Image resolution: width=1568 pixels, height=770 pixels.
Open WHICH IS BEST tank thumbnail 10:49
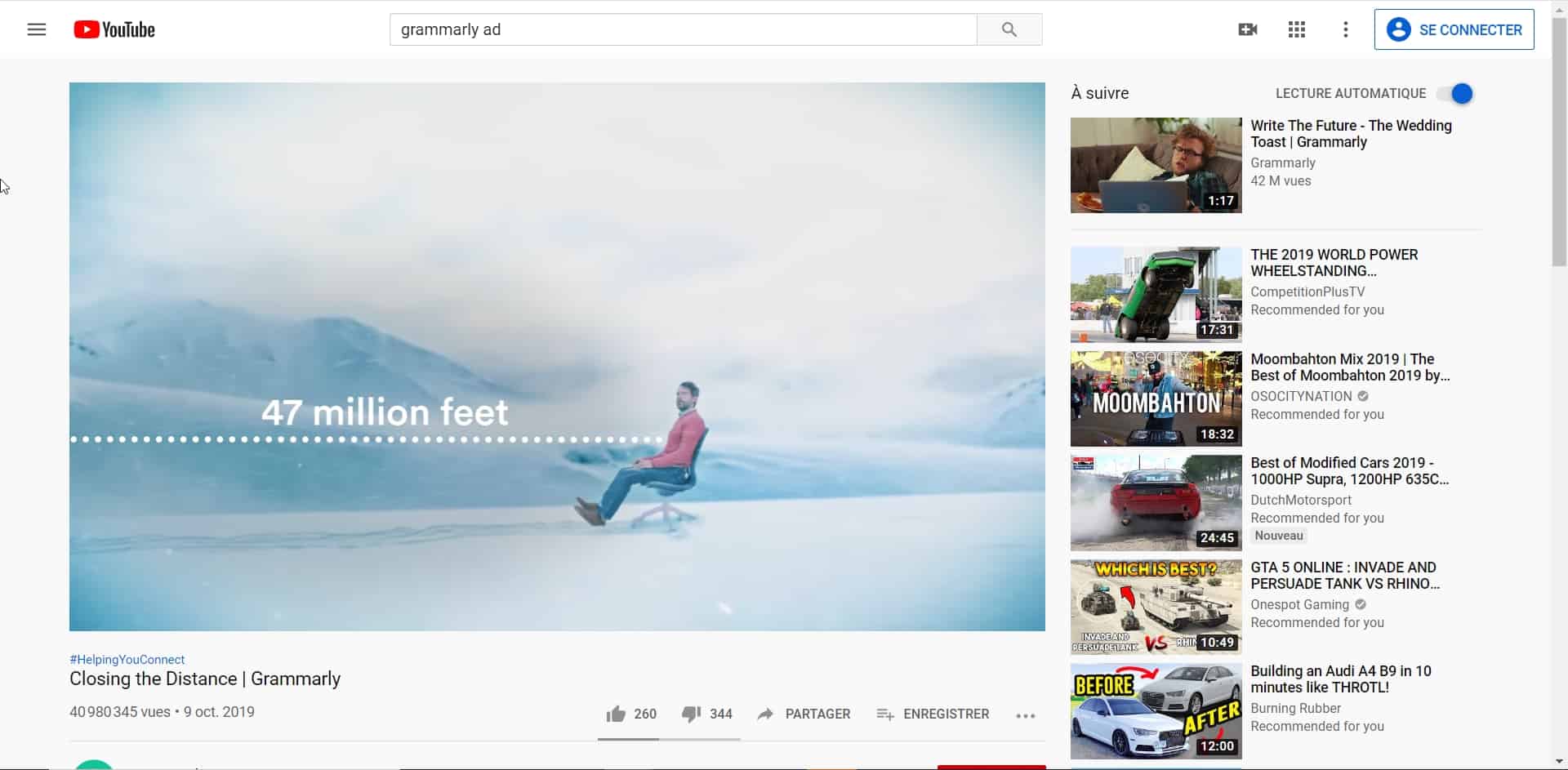[x=1156, y=607]
